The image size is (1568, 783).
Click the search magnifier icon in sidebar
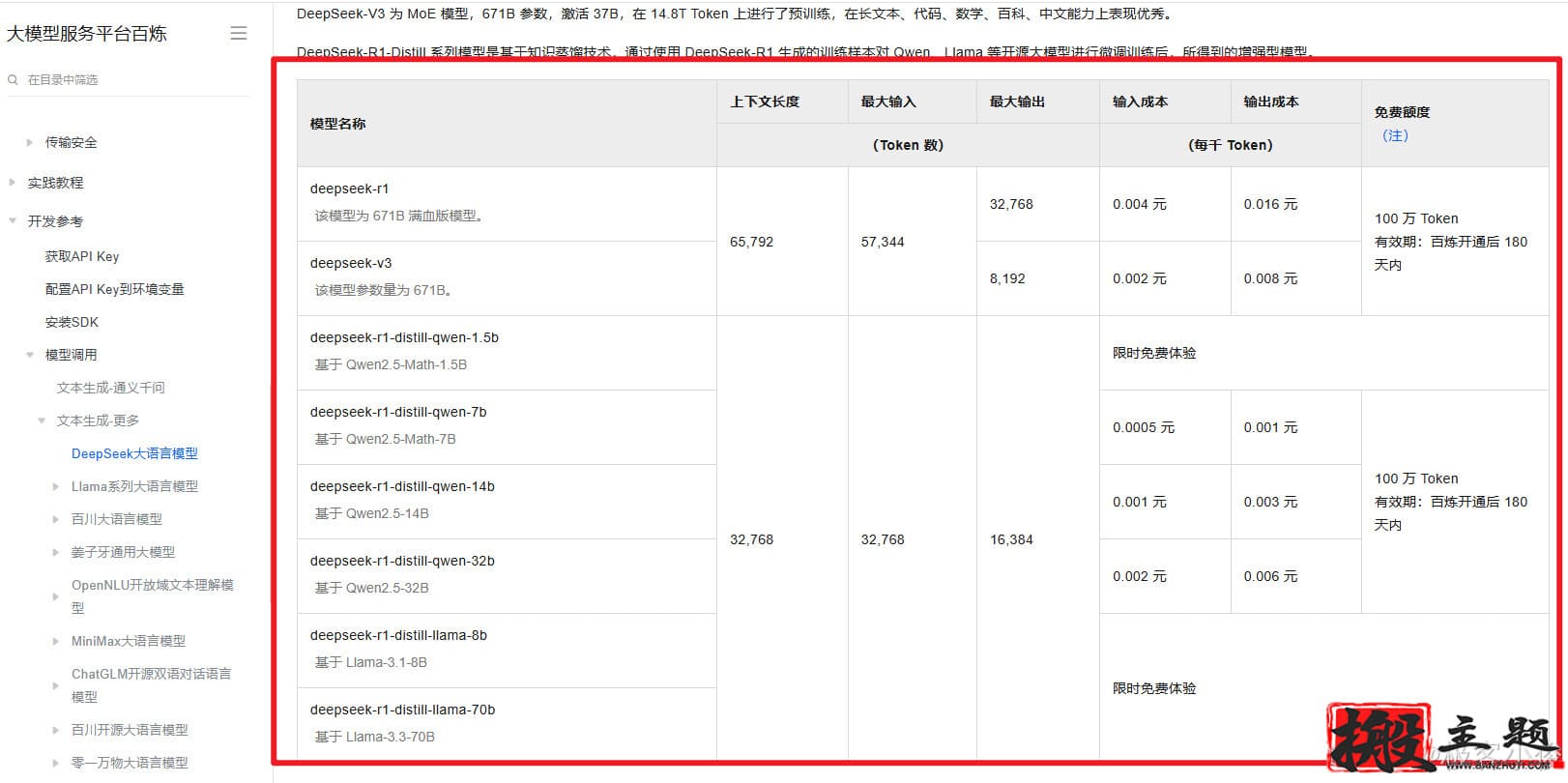(x=13, y=80)
